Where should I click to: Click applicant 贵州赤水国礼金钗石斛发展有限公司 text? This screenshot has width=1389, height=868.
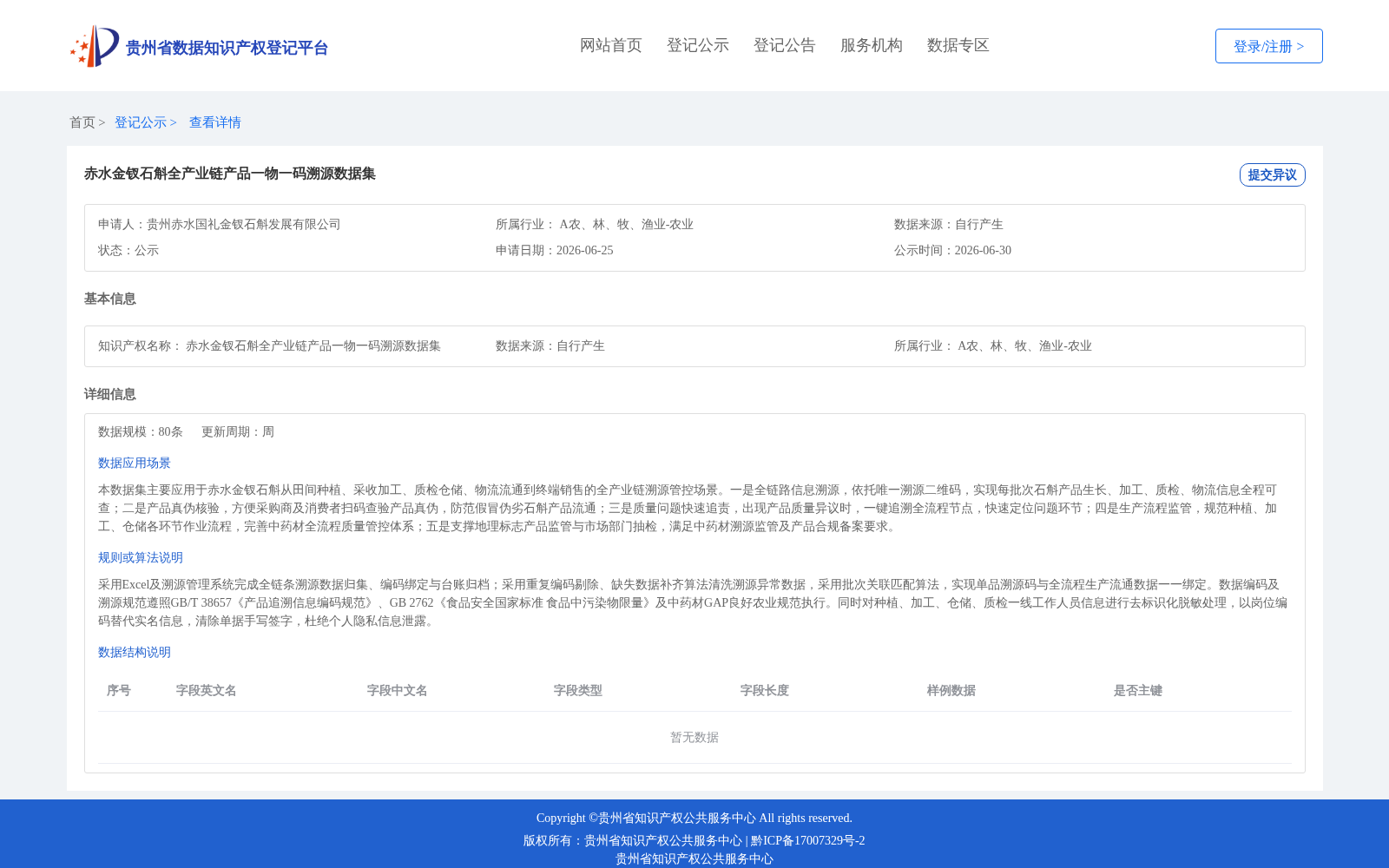coord(244,224)
